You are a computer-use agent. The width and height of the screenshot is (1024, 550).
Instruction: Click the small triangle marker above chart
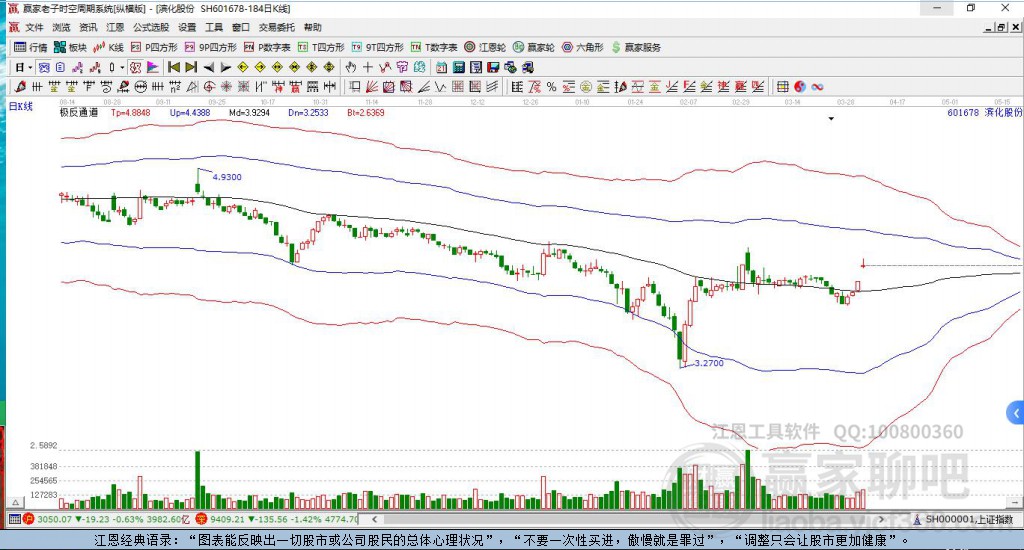[x=831, y=119]
